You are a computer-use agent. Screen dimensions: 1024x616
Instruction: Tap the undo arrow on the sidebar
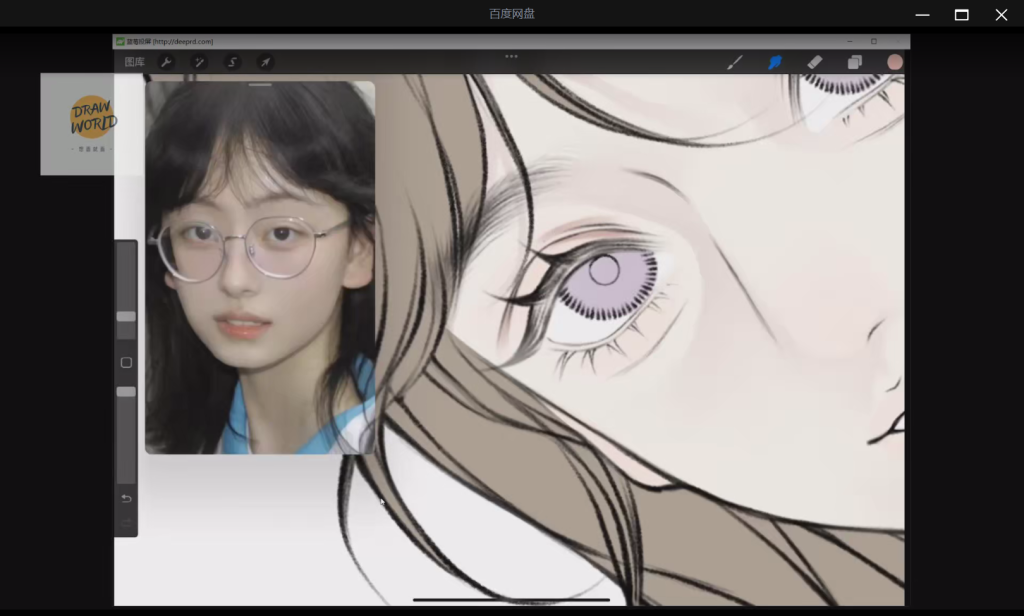point(126,499)
